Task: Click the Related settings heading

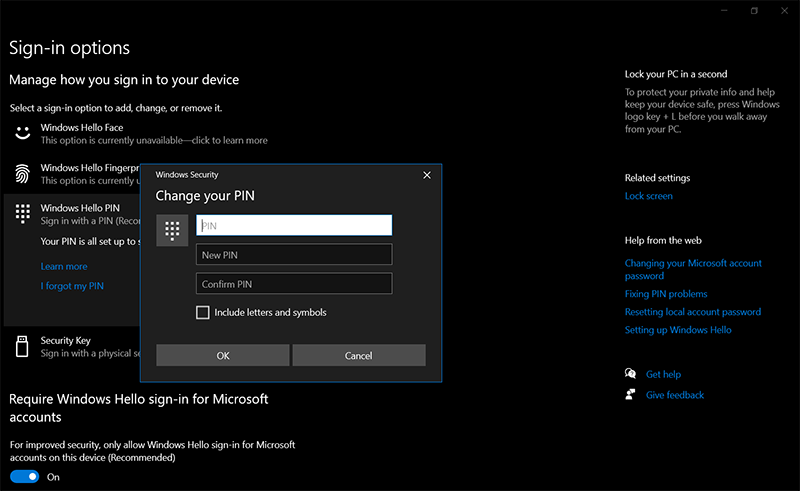Action: pos(657,178)
